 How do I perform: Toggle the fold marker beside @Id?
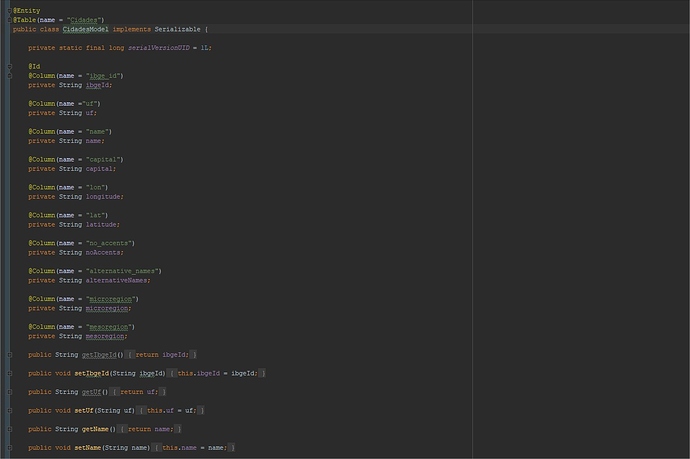9,66
